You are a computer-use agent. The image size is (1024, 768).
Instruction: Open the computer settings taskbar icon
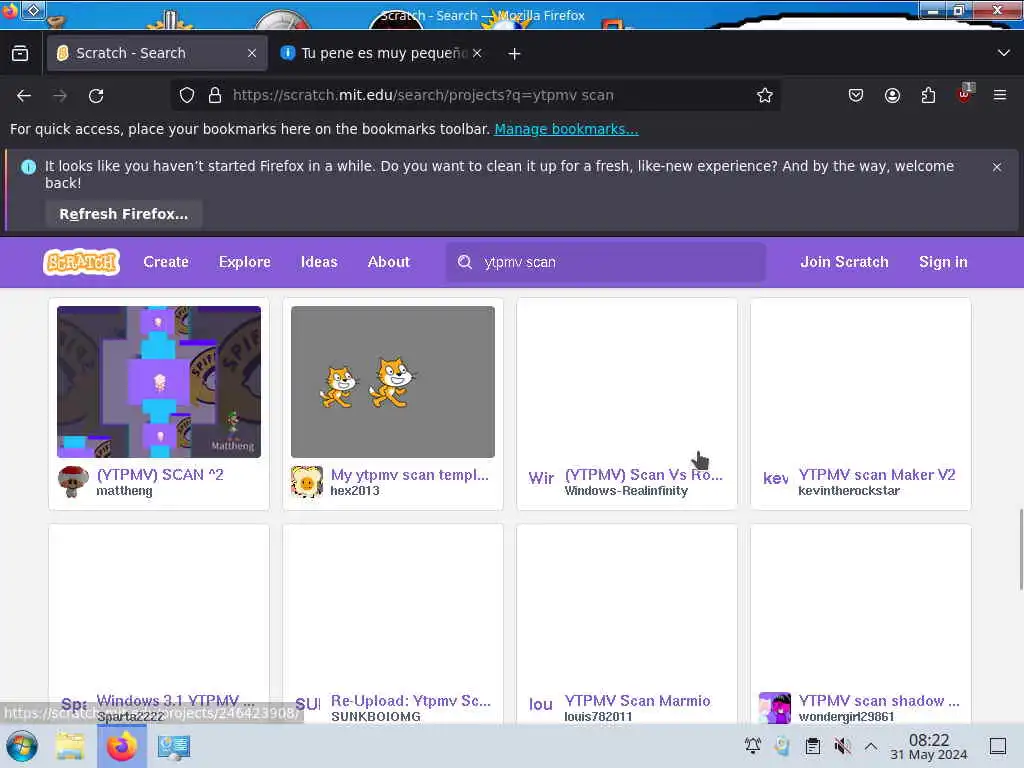coord(174,746)
